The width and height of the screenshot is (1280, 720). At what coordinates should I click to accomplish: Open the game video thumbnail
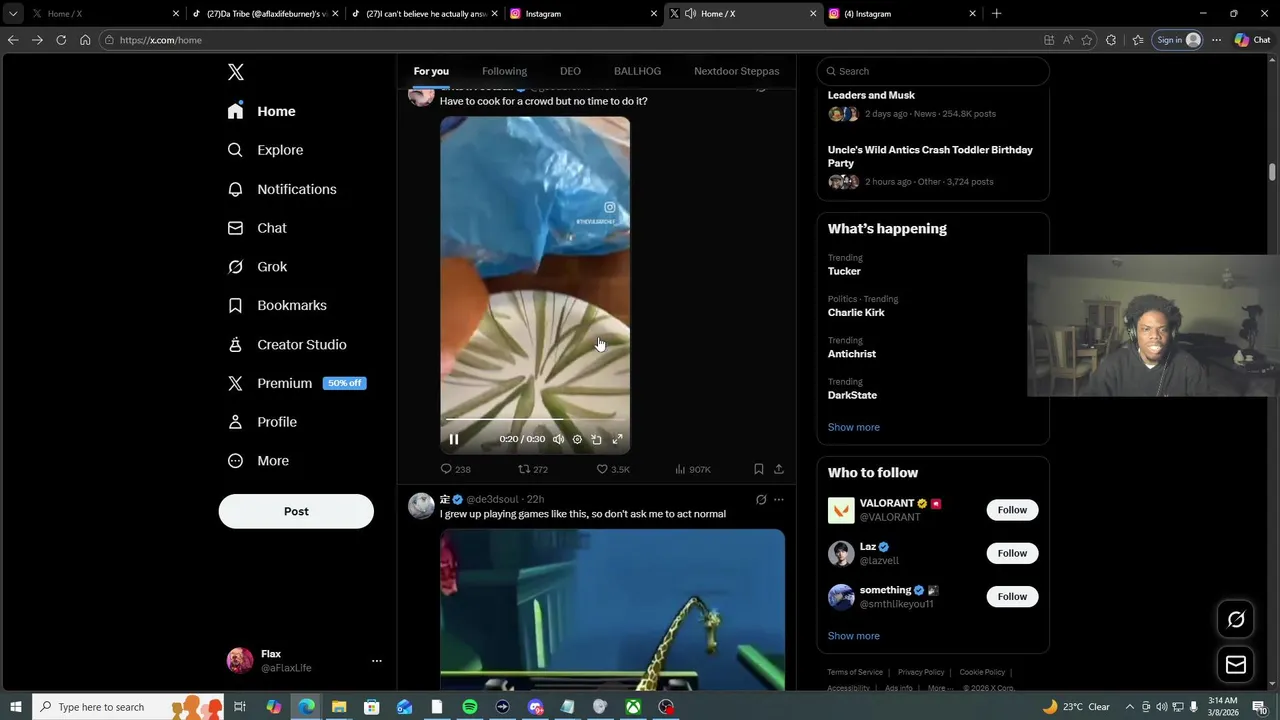(612, 609)
